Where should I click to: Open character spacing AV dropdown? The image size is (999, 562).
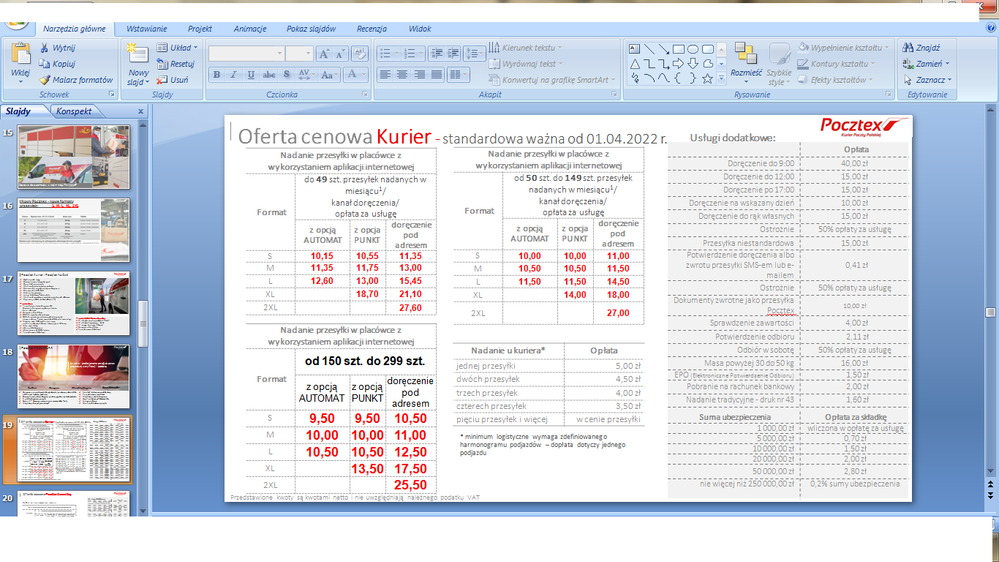pyautogui.click(x=305, y=75)
